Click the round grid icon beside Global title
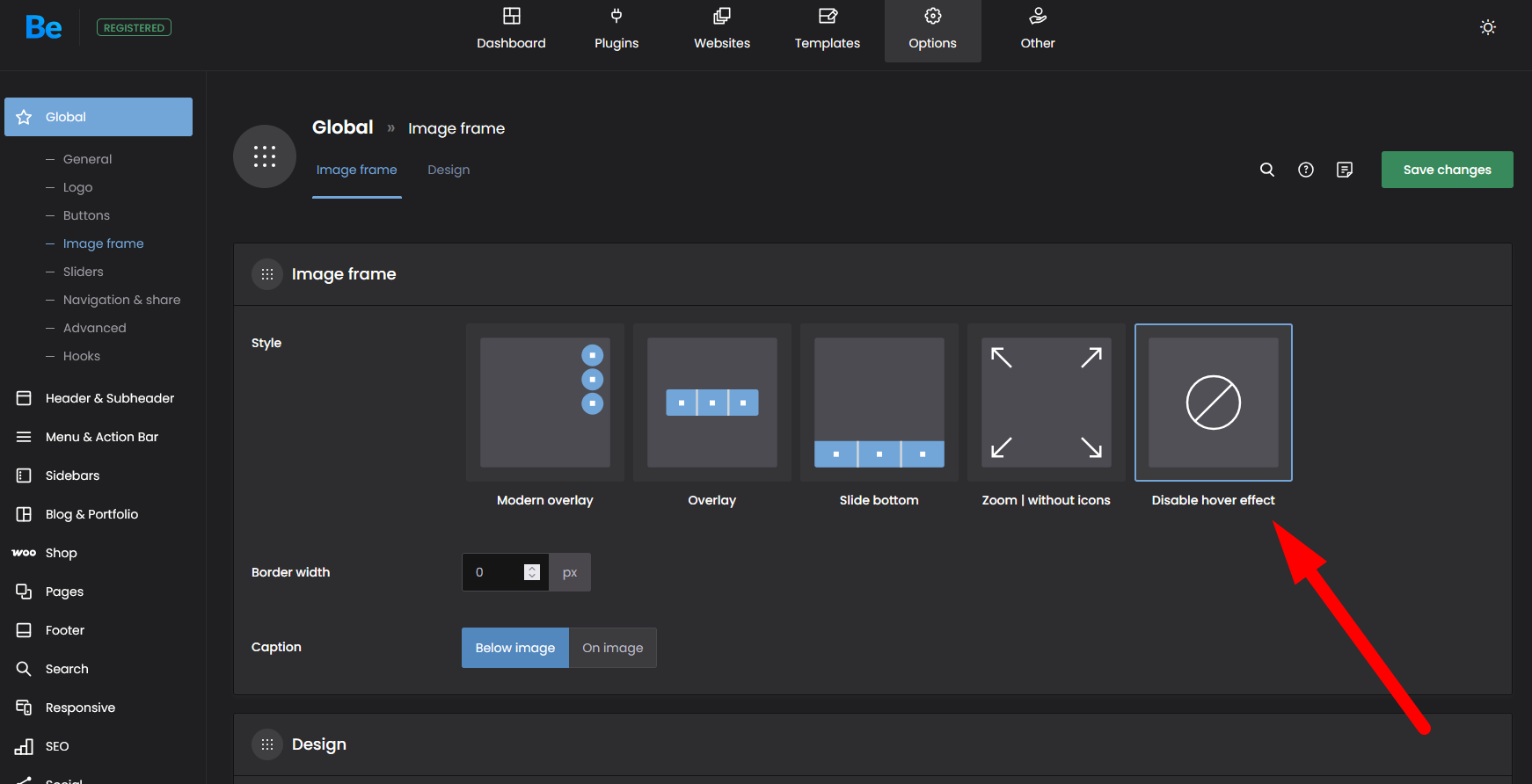The image size is (1532, 784). coord(264,156)
